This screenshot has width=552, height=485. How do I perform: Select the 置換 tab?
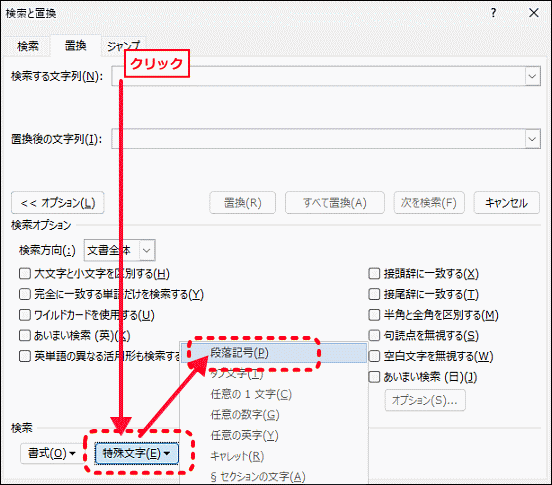[x=76, y=46]
